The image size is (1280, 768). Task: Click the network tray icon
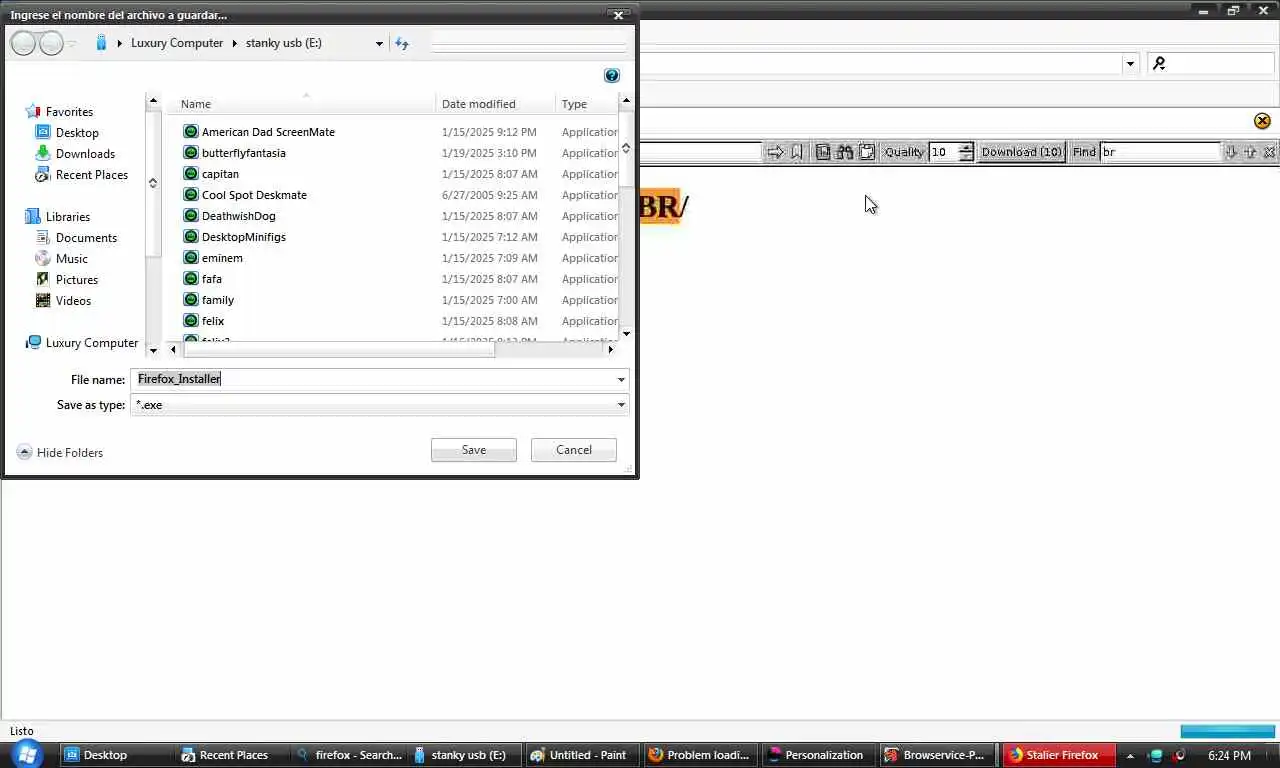[1156, 755]
